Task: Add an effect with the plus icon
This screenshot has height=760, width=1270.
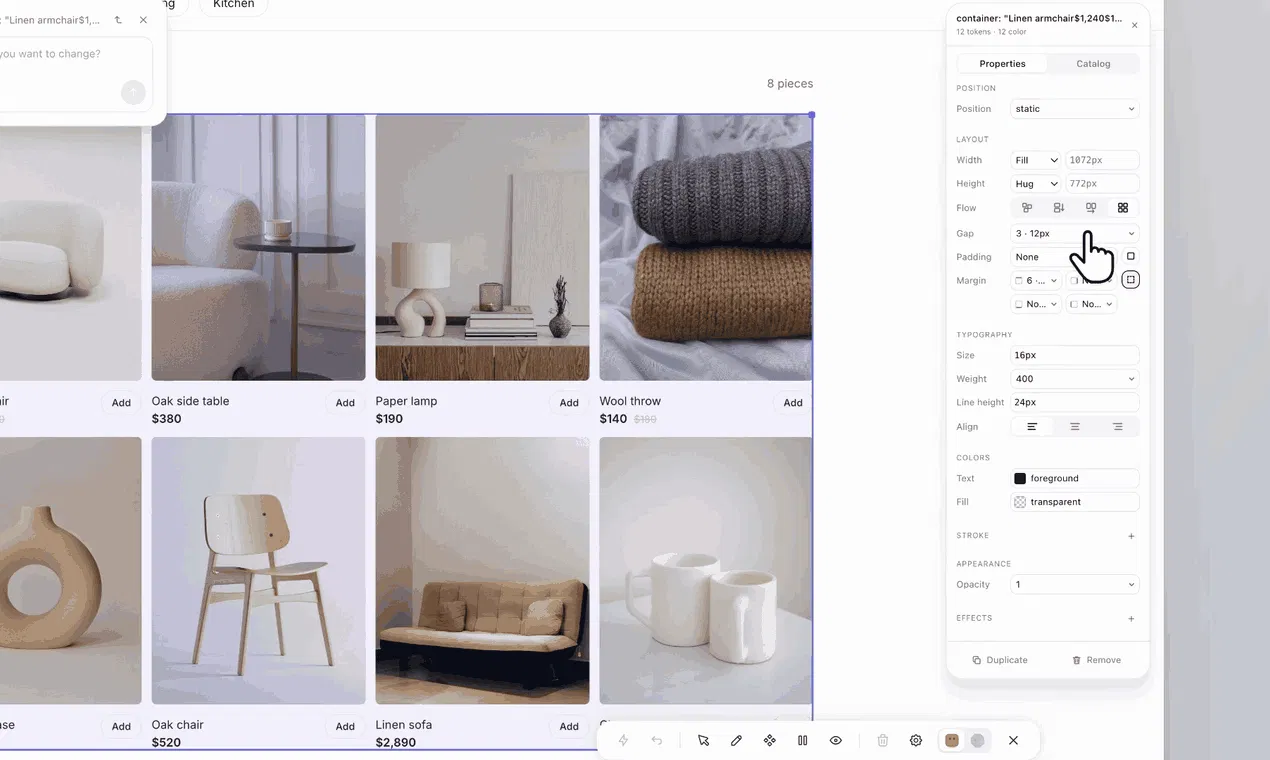Action: coord(1131,618)
